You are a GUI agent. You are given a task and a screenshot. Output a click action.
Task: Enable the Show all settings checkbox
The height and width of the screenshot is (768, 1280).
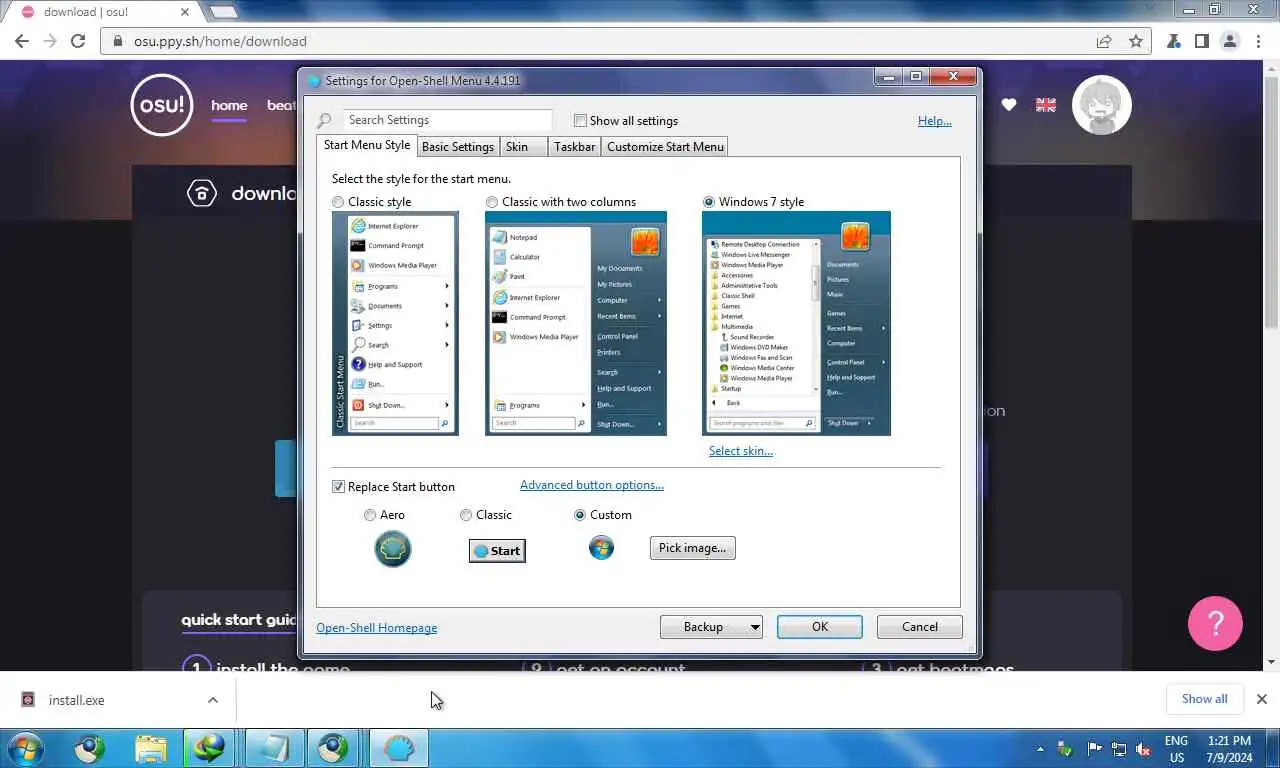[580, 121]
